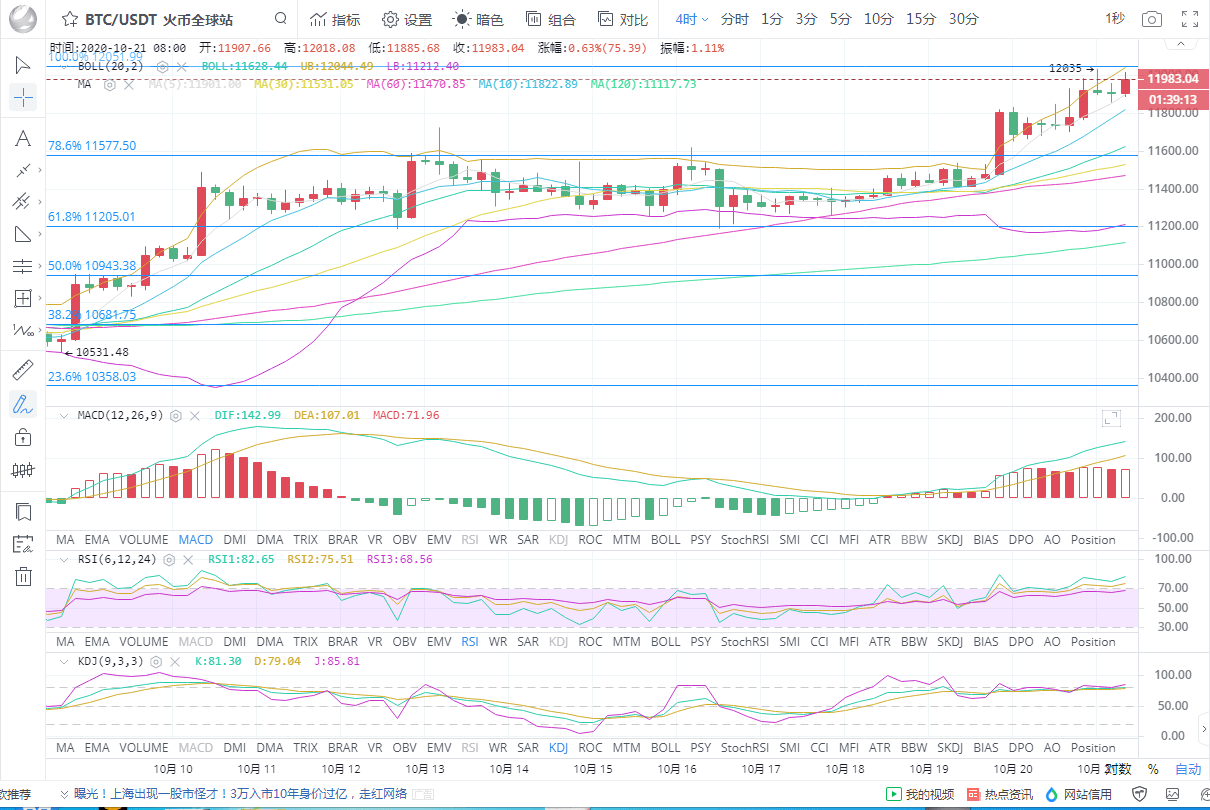Enter fullscreen chart mode

(1190, 19)
